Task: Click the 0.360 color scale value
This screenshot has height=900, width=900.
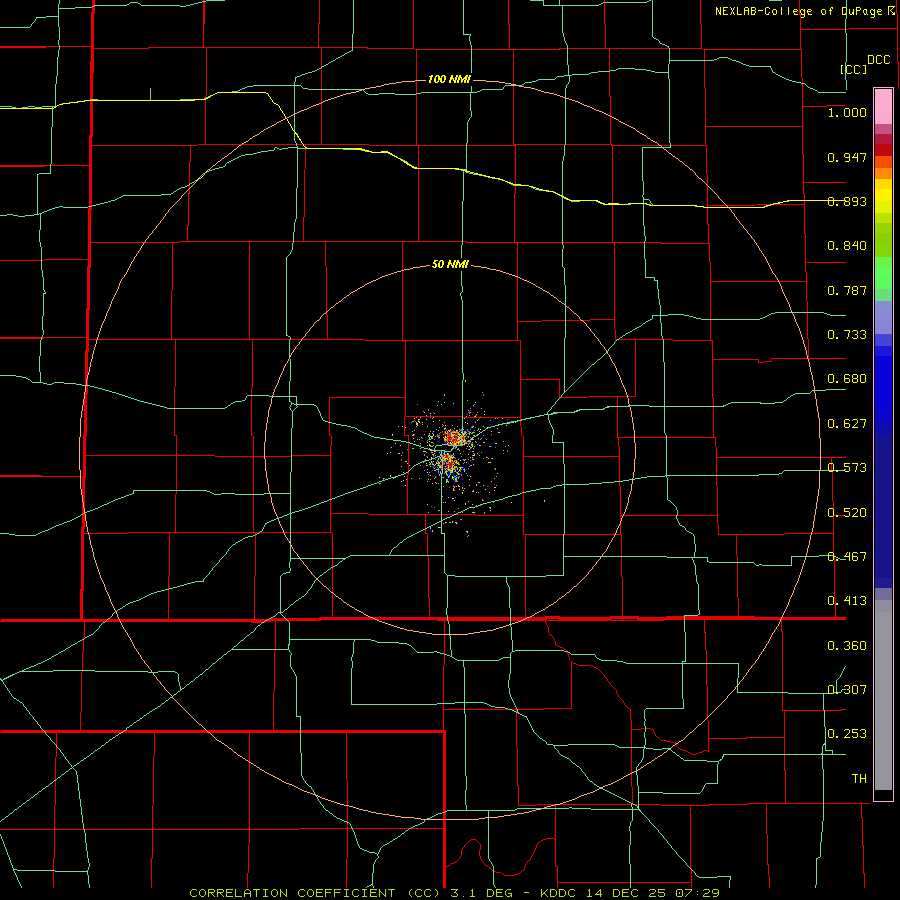Action: [847, 646]
